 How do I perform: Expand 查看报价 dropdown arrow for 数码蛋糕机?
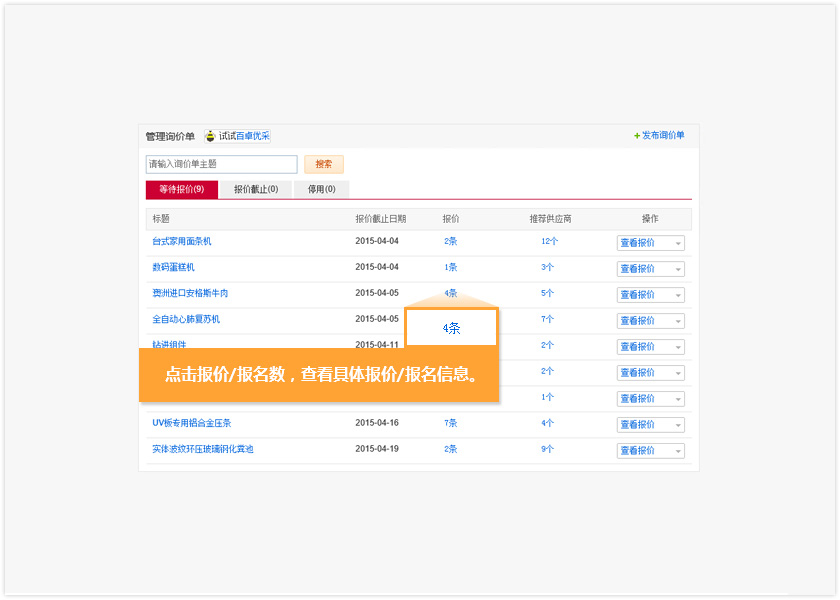[x=678, y=269]
